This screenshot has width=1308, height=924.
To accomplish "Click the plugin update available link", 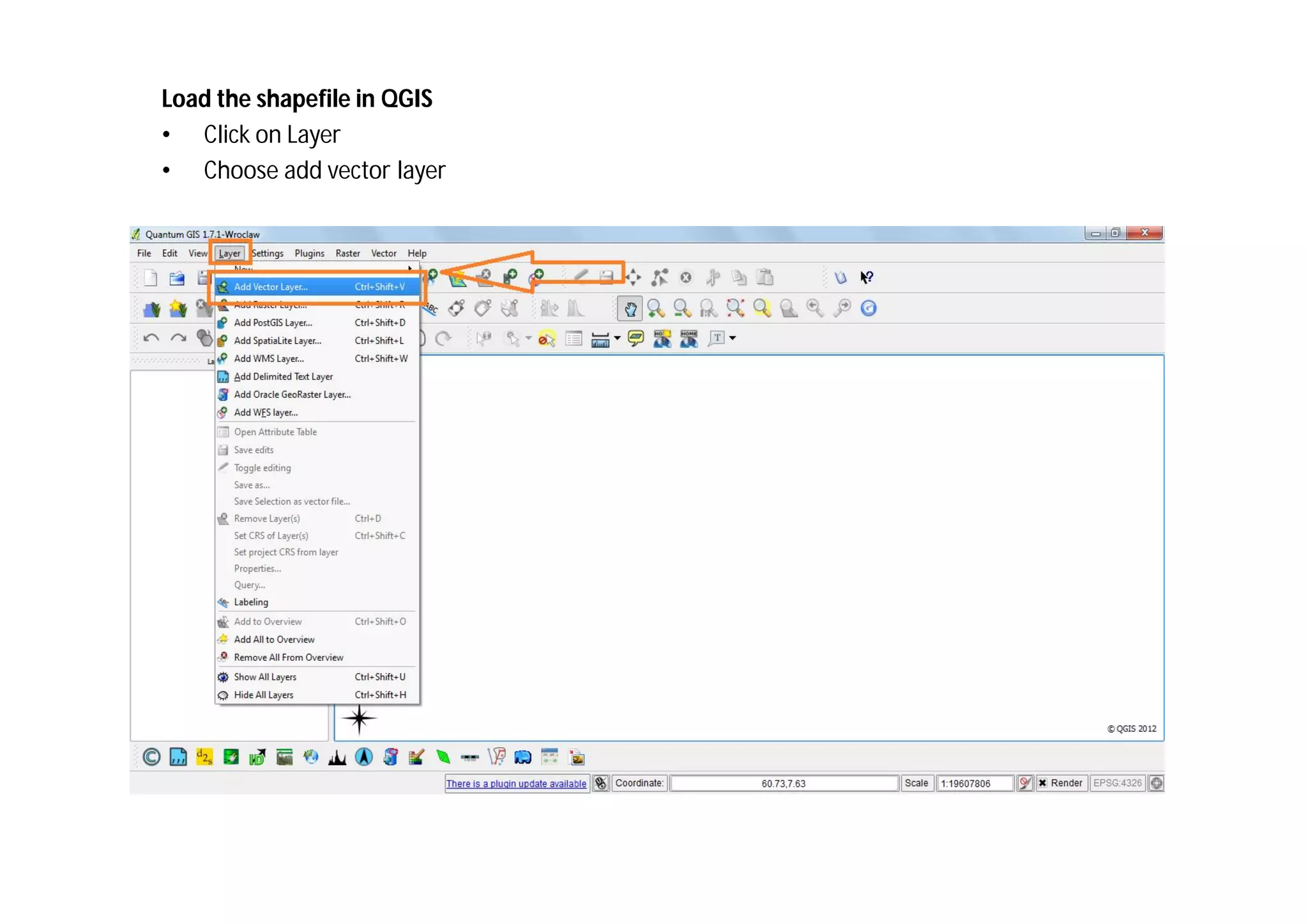I will (516, 784).
